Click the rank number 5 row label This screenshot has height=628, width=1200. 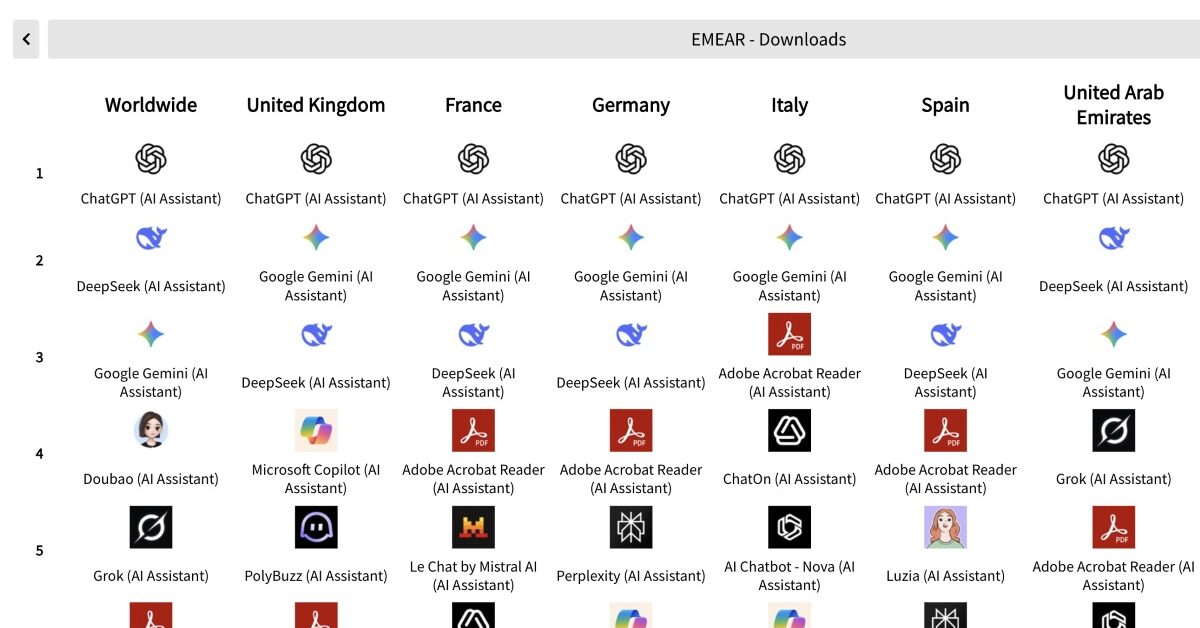(x=40, y=550)
